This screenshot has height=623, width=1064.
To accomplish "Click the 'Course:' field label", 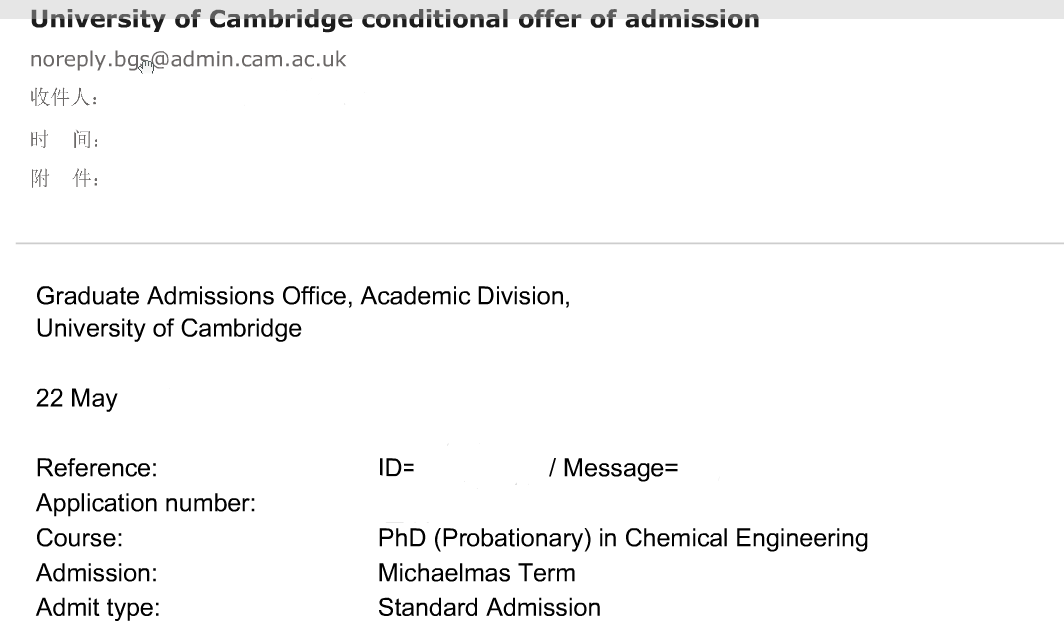I will 79,538.
